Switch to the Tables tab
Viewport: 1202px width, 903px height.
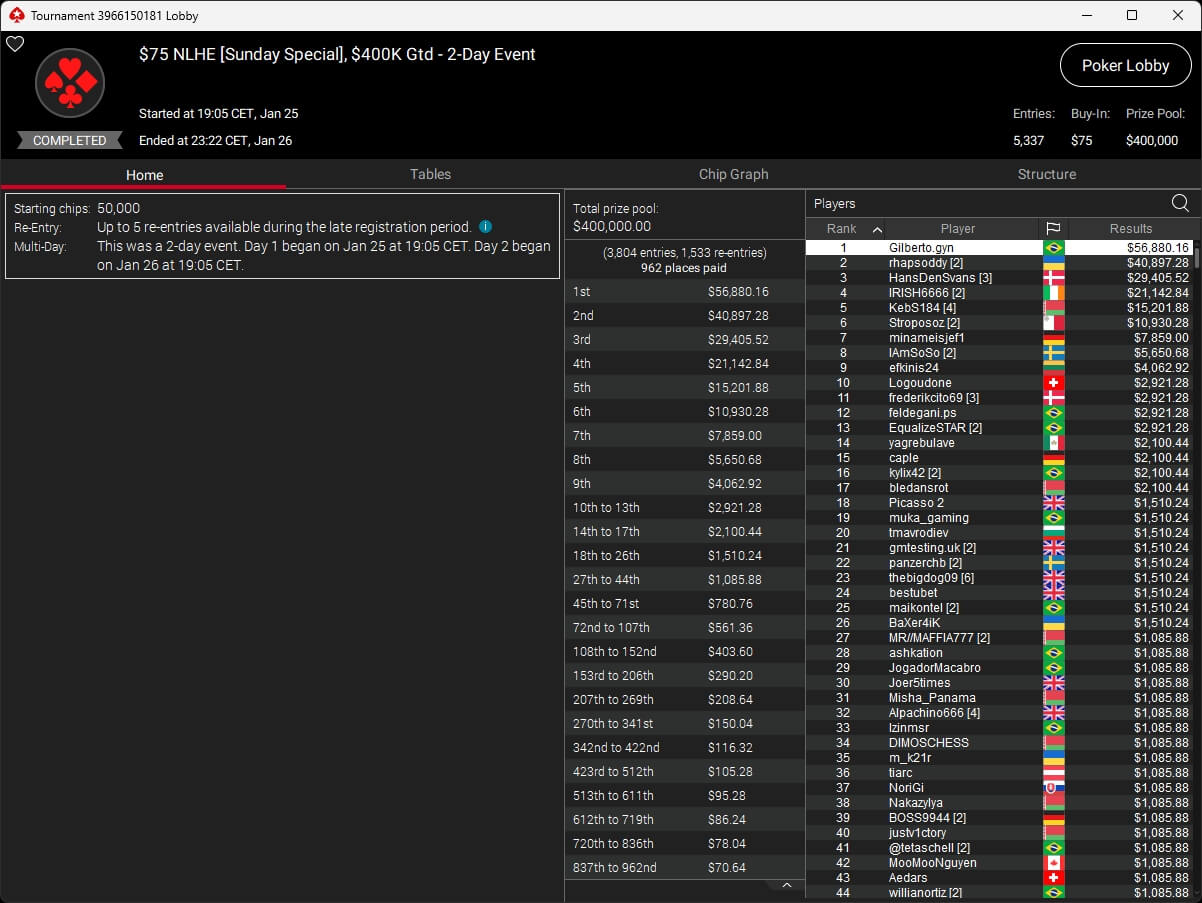pos(430,174)
